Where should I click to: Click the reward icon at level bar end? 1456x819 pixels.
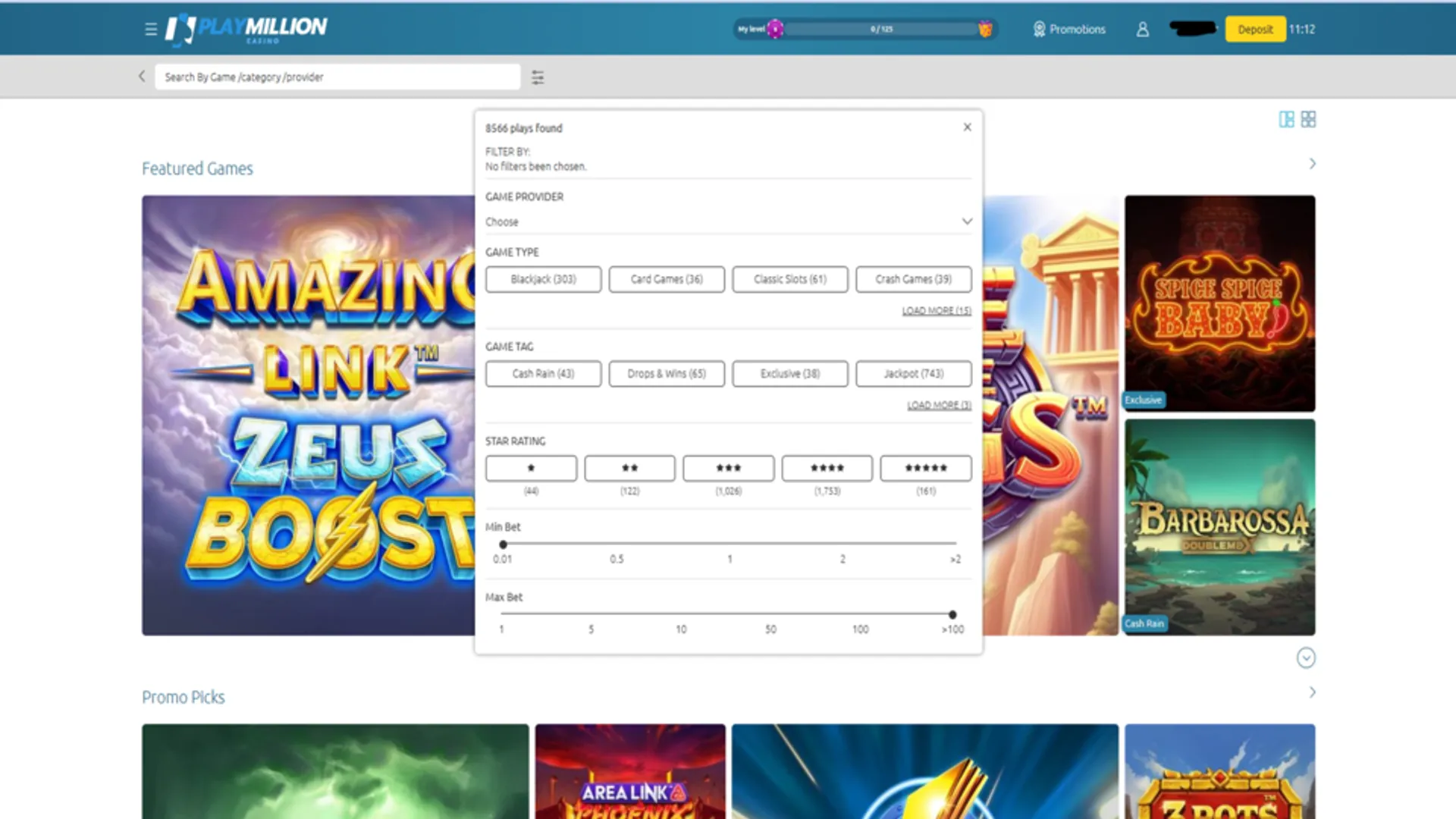(985, 29)
